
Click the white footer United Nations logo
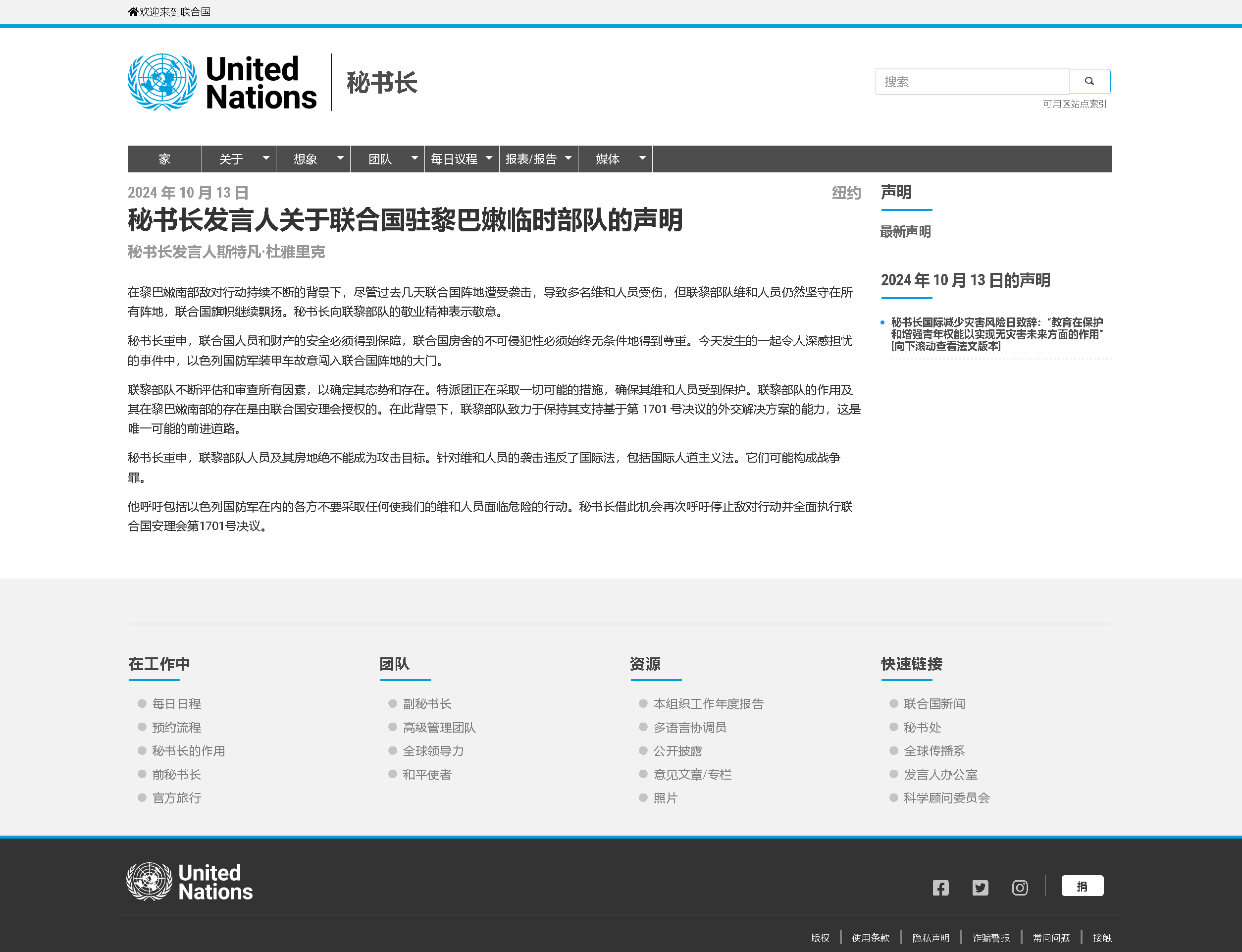[189, 882]
